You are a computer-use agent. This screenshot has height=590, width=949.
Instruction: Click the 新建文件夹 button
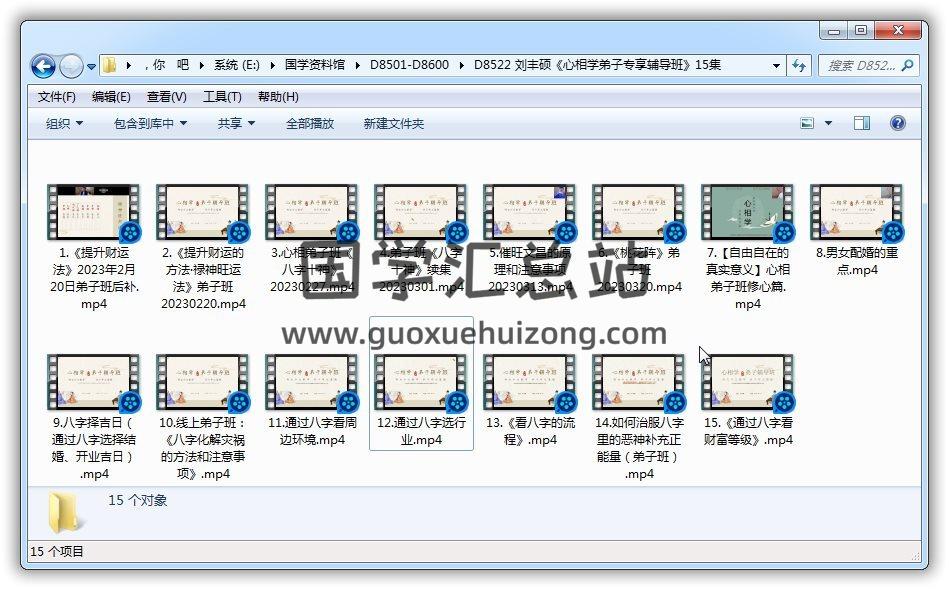393,123
